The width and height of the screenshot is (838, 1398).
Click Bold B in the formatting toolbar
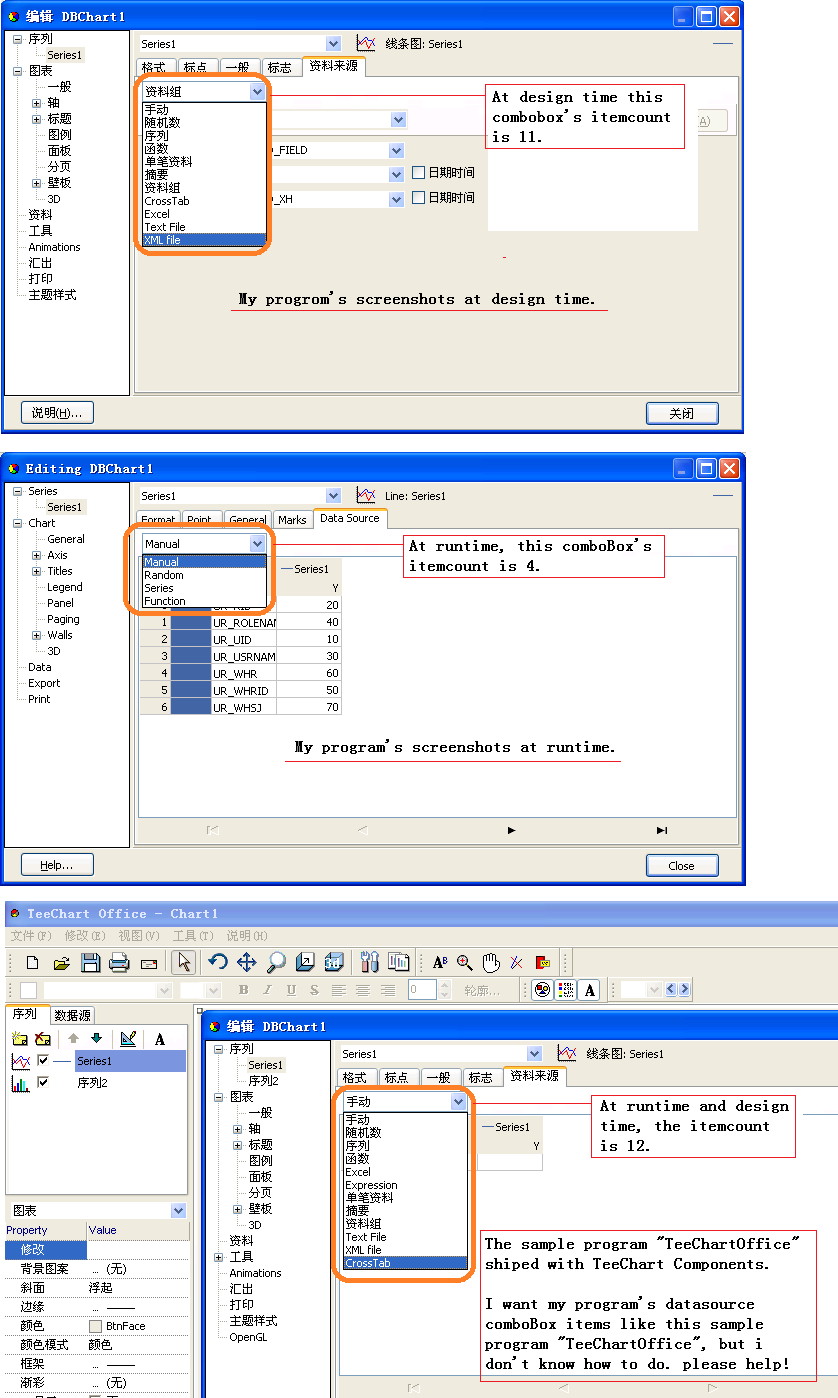click(243, 990)
